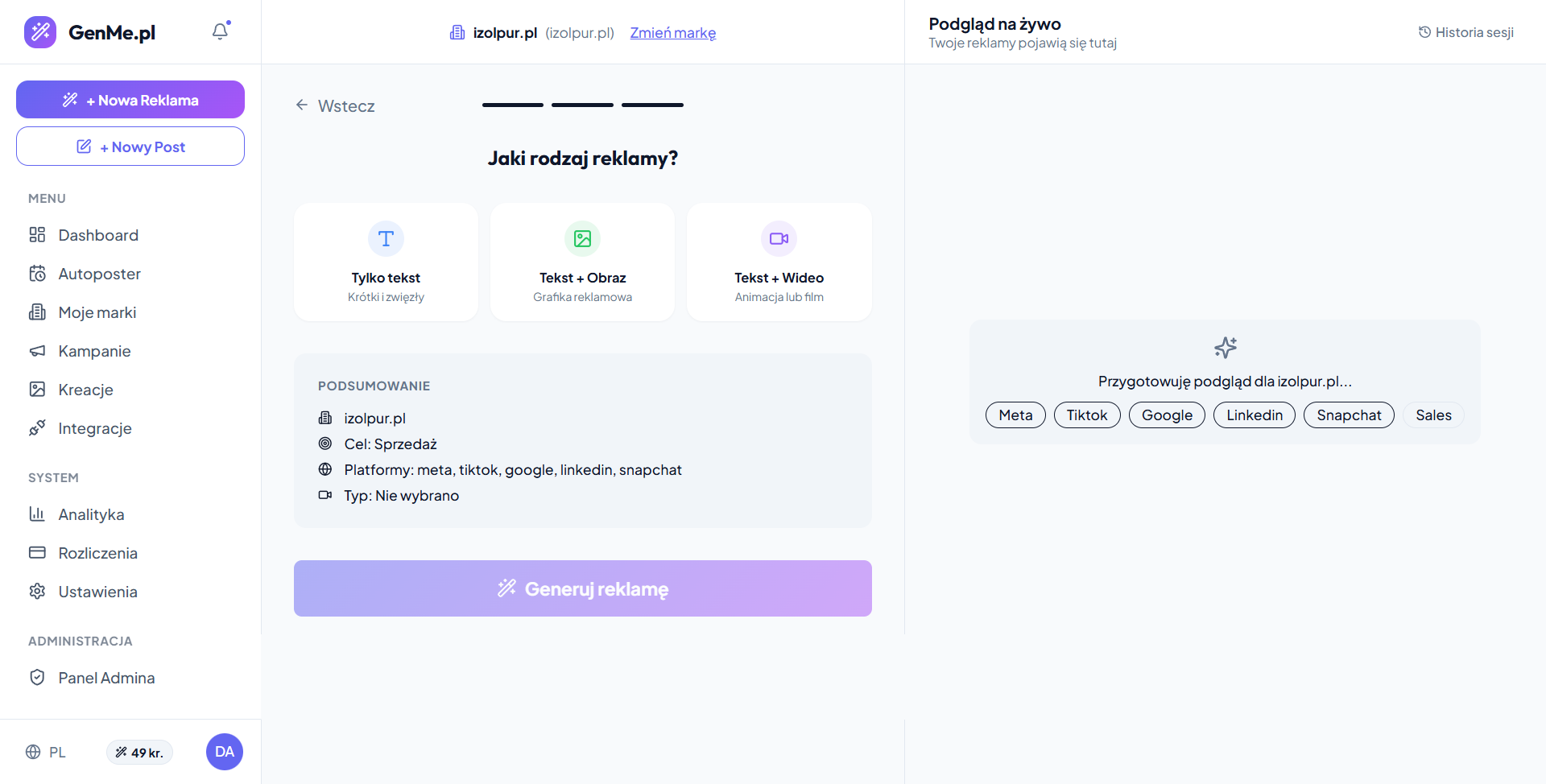This screenshot has height=784, width=1546.
Task: Click the notification bell icon
Action: pyautogui.click(x=220, y=31)
